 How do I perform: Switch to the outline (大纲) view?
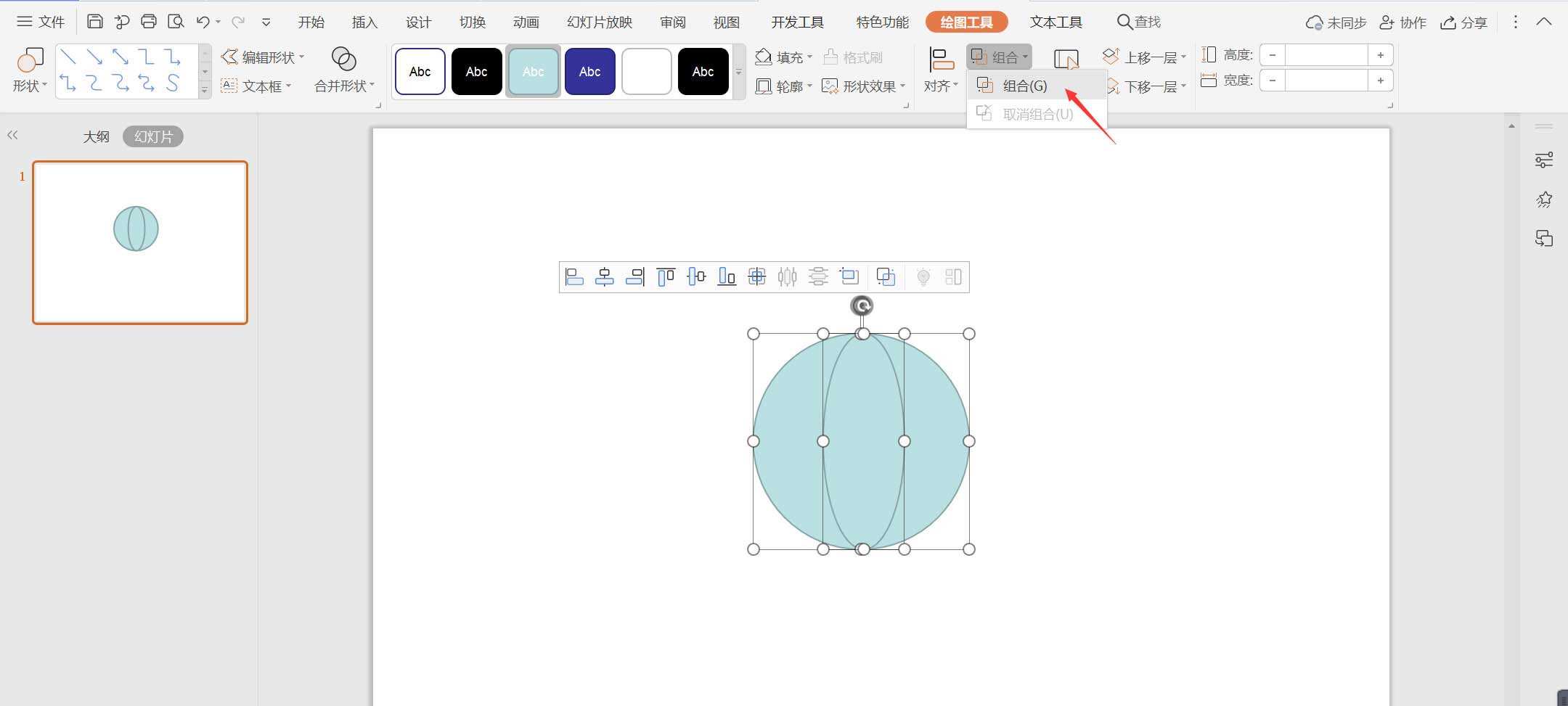point(96,136)
